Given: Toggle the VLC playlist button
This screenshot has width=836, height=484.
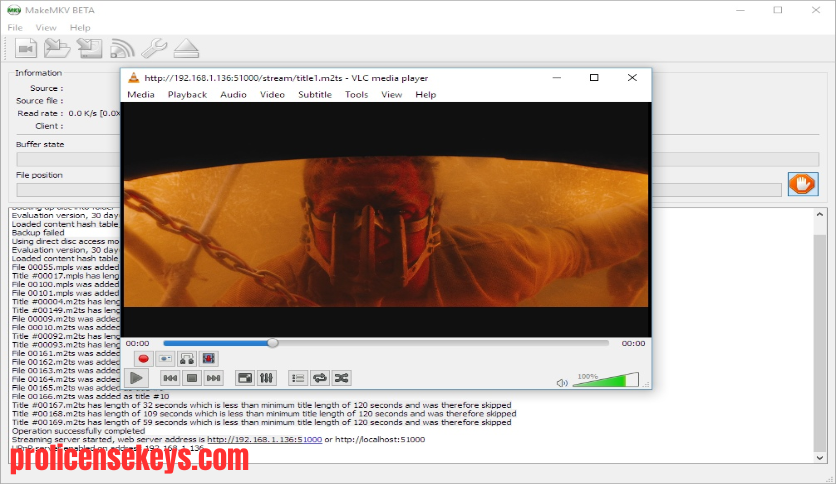Looking at the screenshot, I should pyautogui.click(x=298, y=378).
